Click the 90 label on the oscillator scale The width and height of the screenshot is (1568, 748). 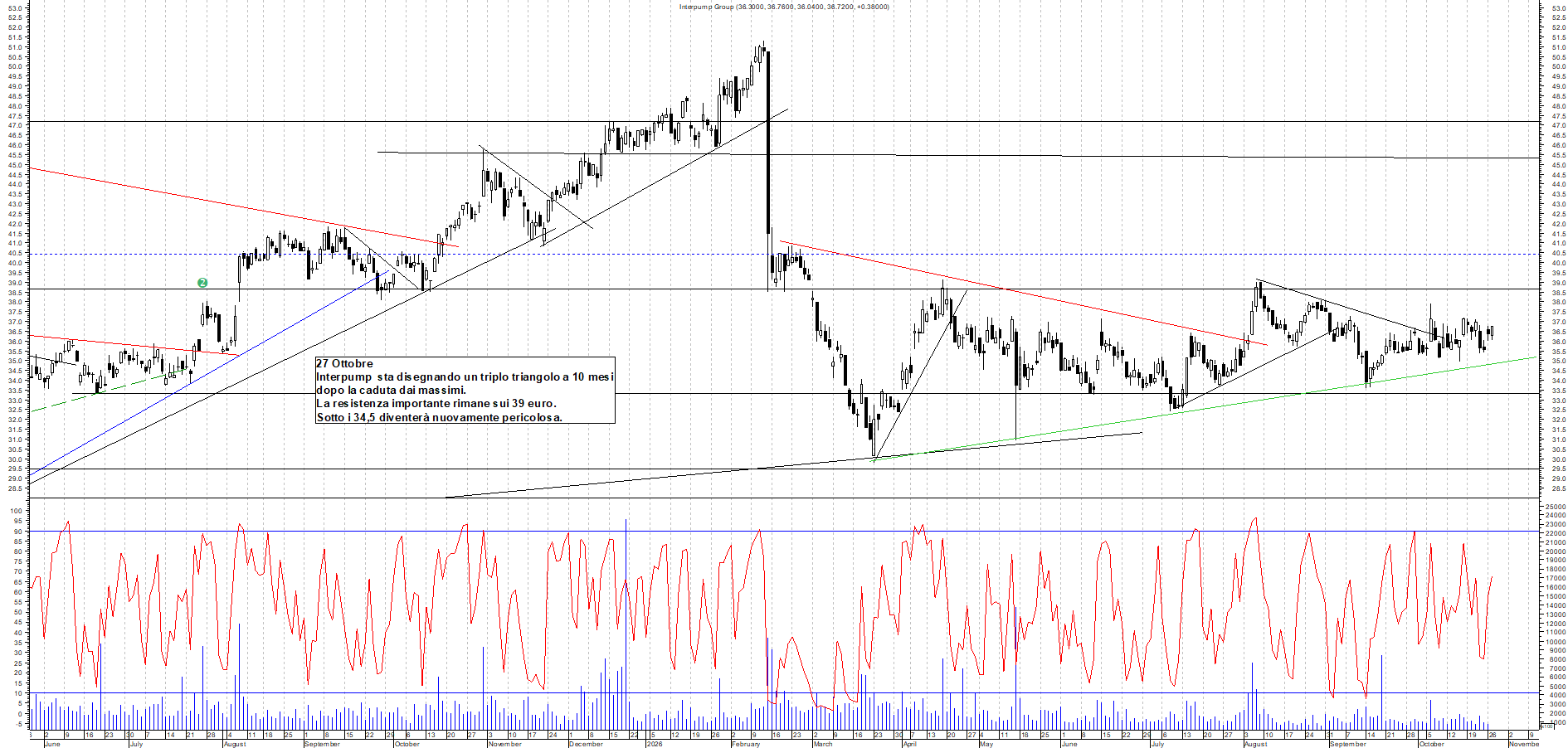[x=18, y=532]
